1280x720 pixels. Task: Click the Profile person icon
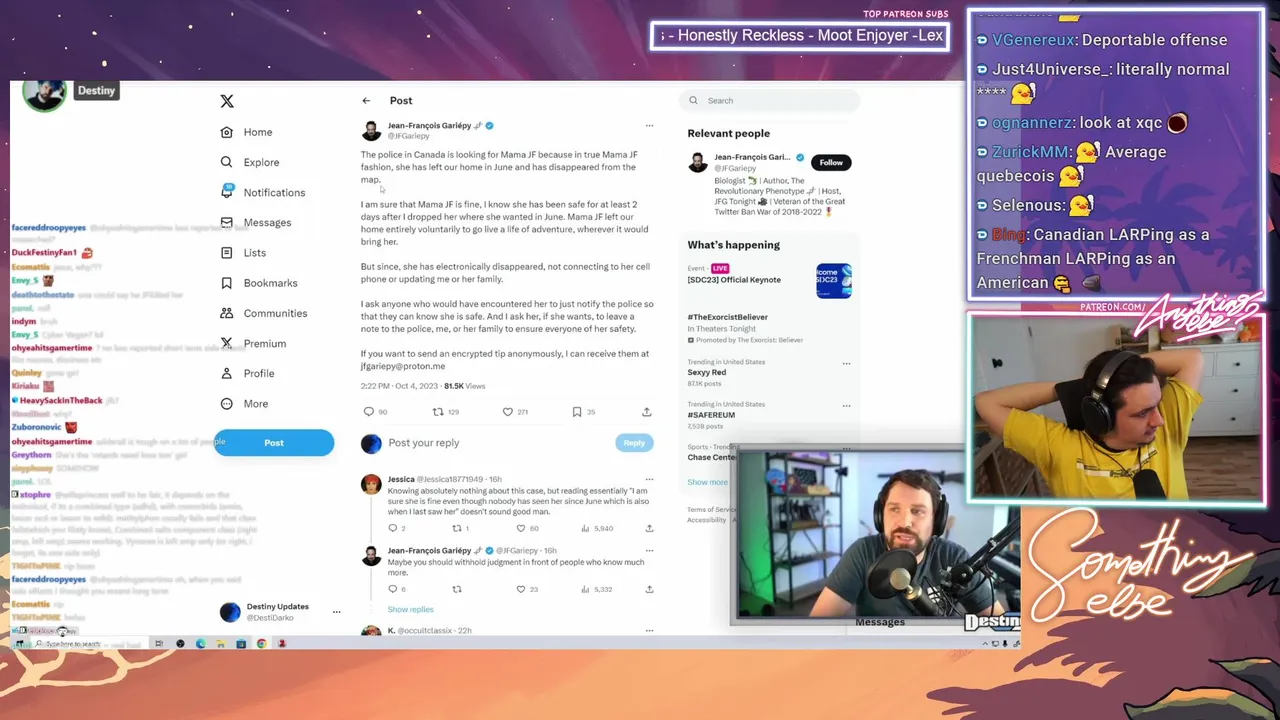[x=226, y=373]
